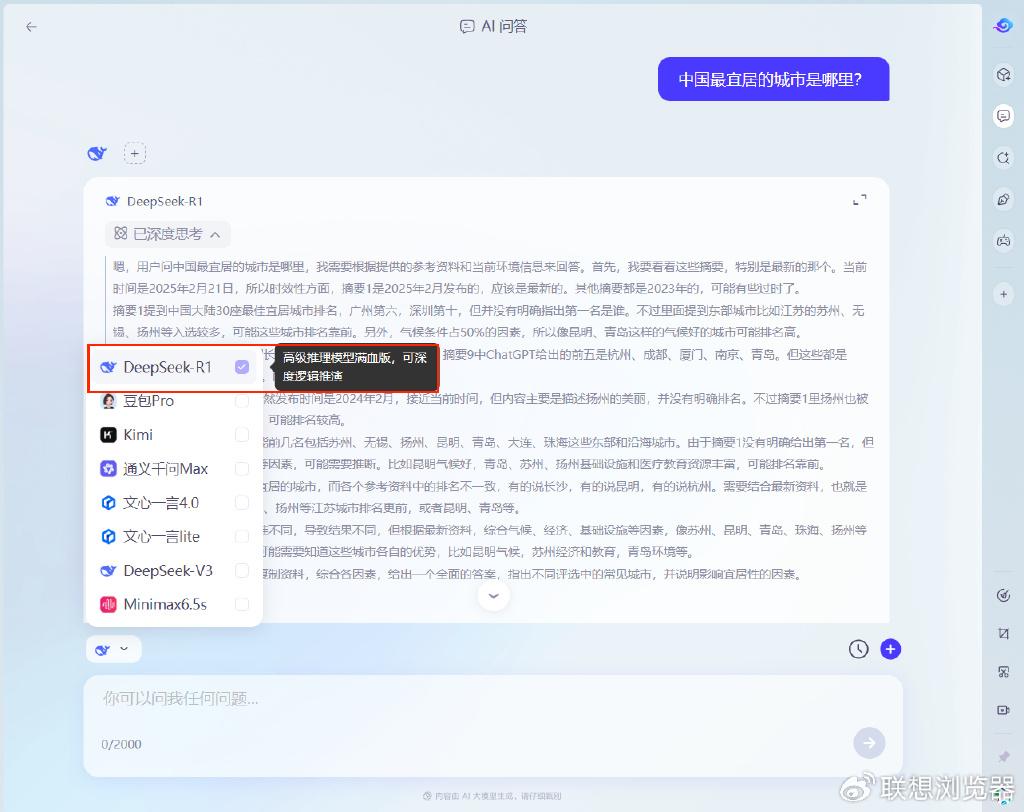Select 文心一言4.0 in model list
Viewport: 1024px width, 812px height.
(174, 502)
